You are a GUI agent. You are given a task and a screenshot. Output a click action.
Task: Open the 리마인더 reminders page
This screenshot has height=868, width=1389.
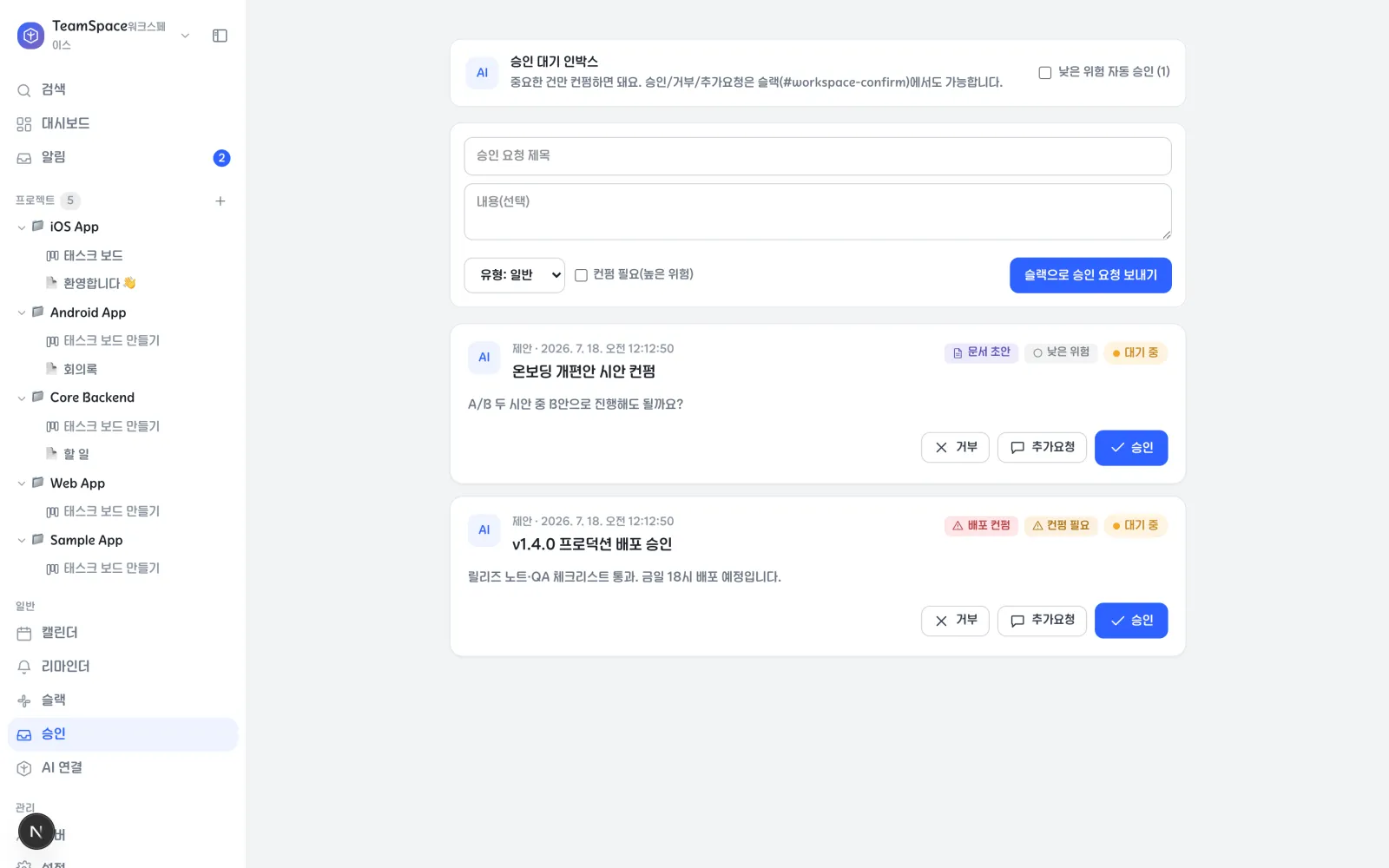click(x=122, y=667)
